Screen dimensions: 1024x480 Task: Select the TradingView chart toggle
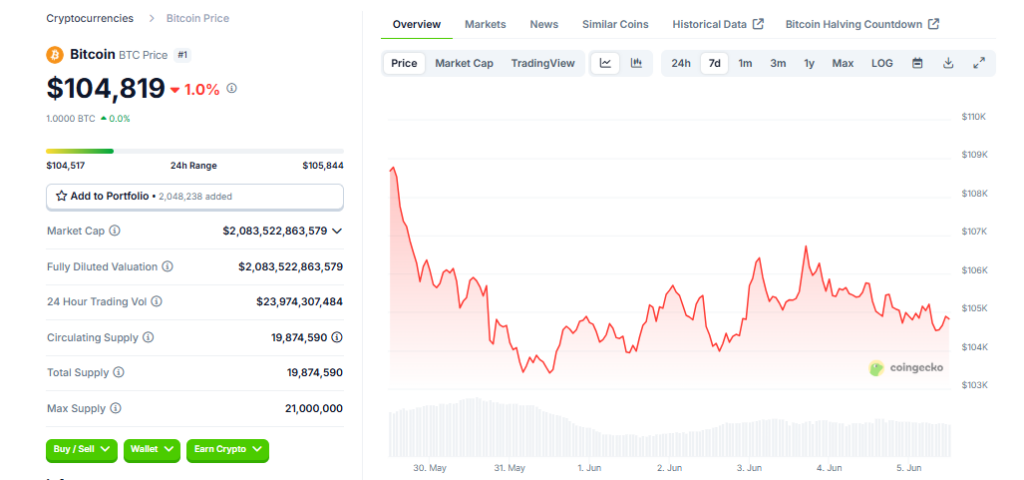click(x=543, y=63)
